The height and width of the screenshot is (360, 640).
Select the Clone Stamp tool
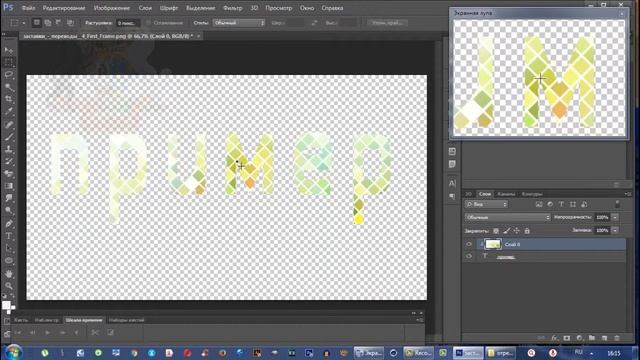[x=9, y=149]
